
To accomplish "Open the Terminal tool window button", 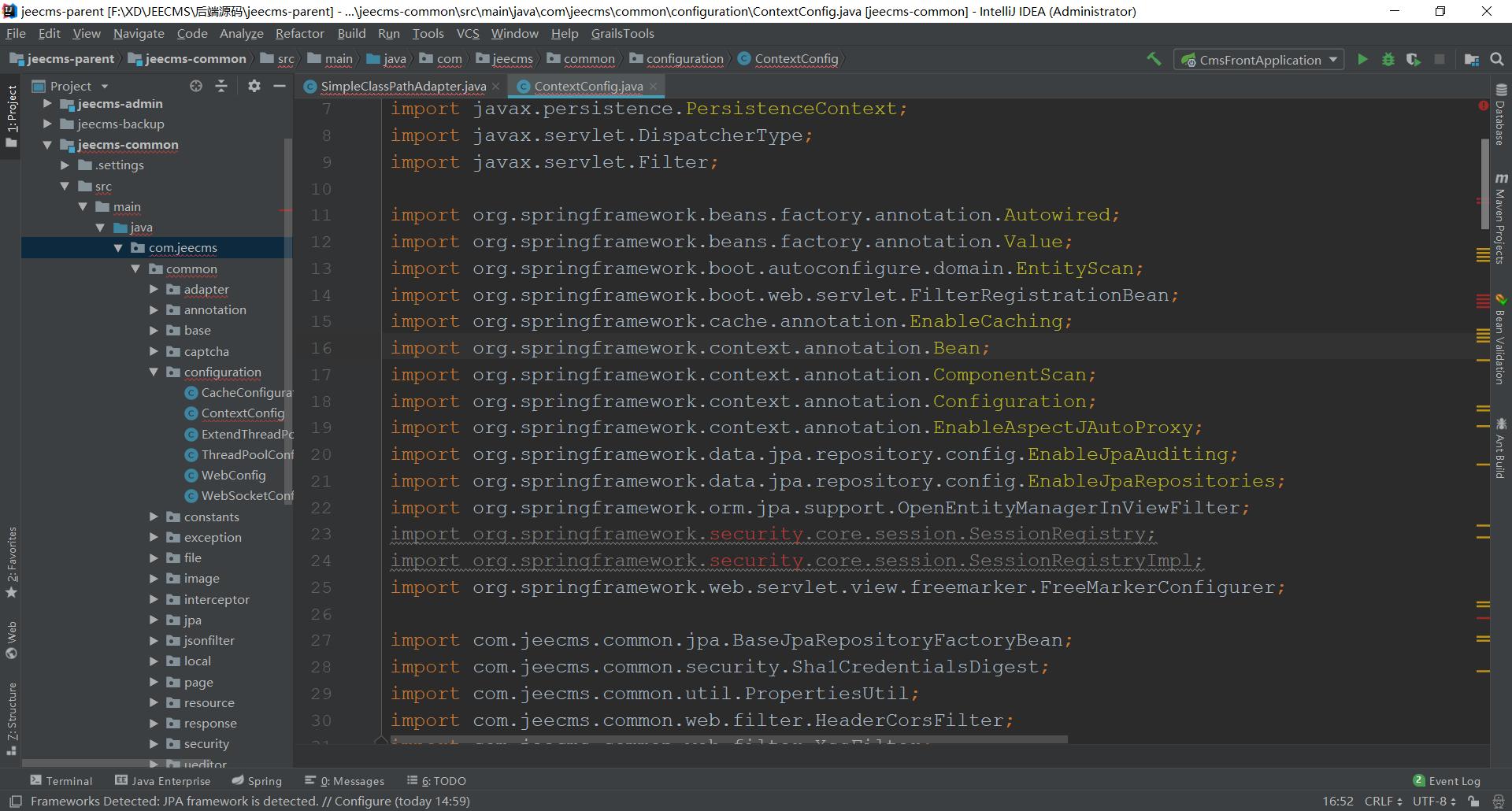I will tap(61, 781).
